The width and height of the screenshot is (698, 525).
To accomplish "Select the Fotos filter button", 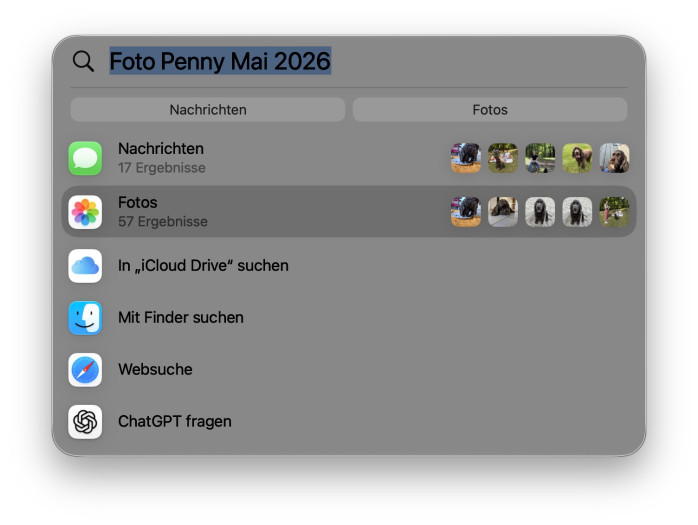I will pyautogui.click(x=490, y=110).
